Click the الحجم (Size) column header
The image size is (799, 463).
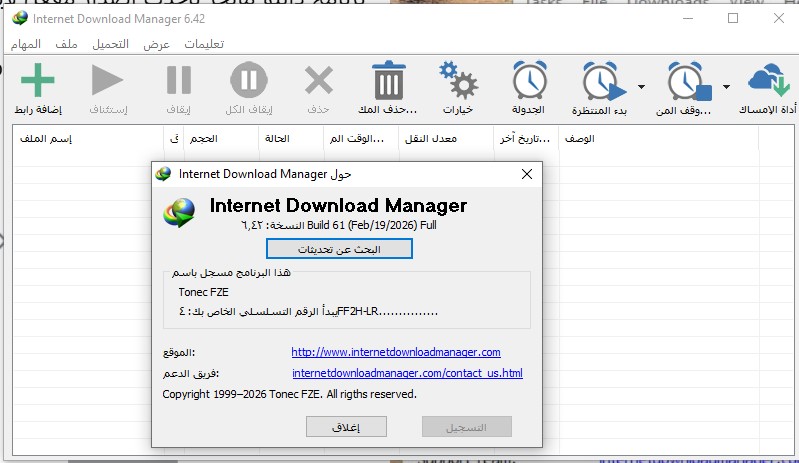pyautogui.click(x=221, y=139)
